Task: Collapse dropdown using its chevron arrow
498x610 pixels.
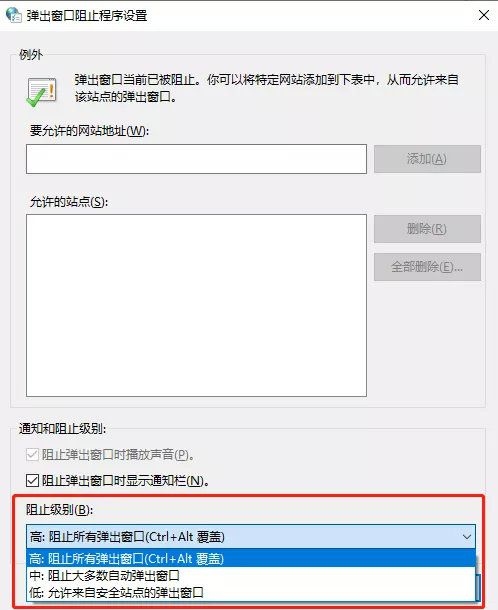Action: [x=466, y=537]
